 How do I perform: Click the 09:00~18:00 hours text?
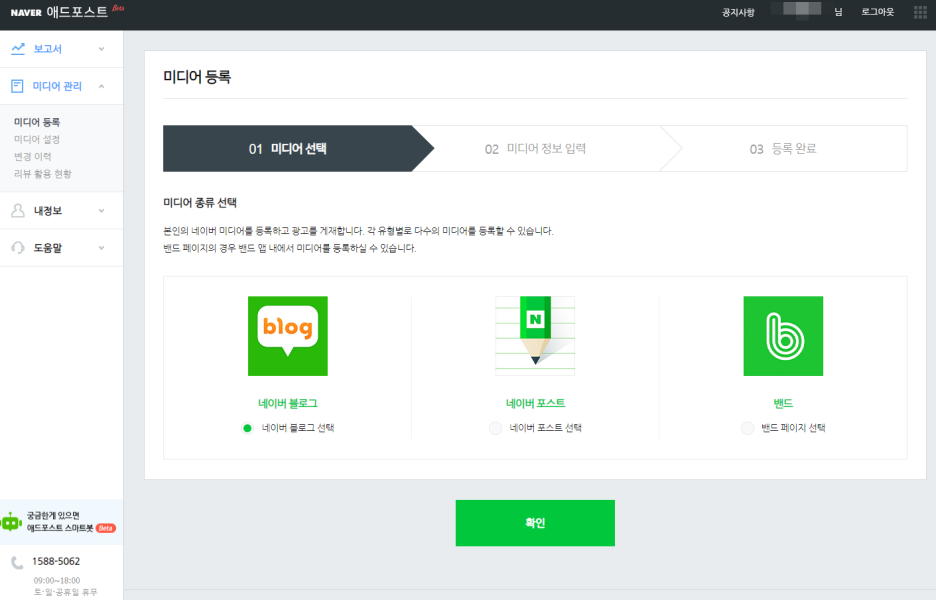[57, 580]
